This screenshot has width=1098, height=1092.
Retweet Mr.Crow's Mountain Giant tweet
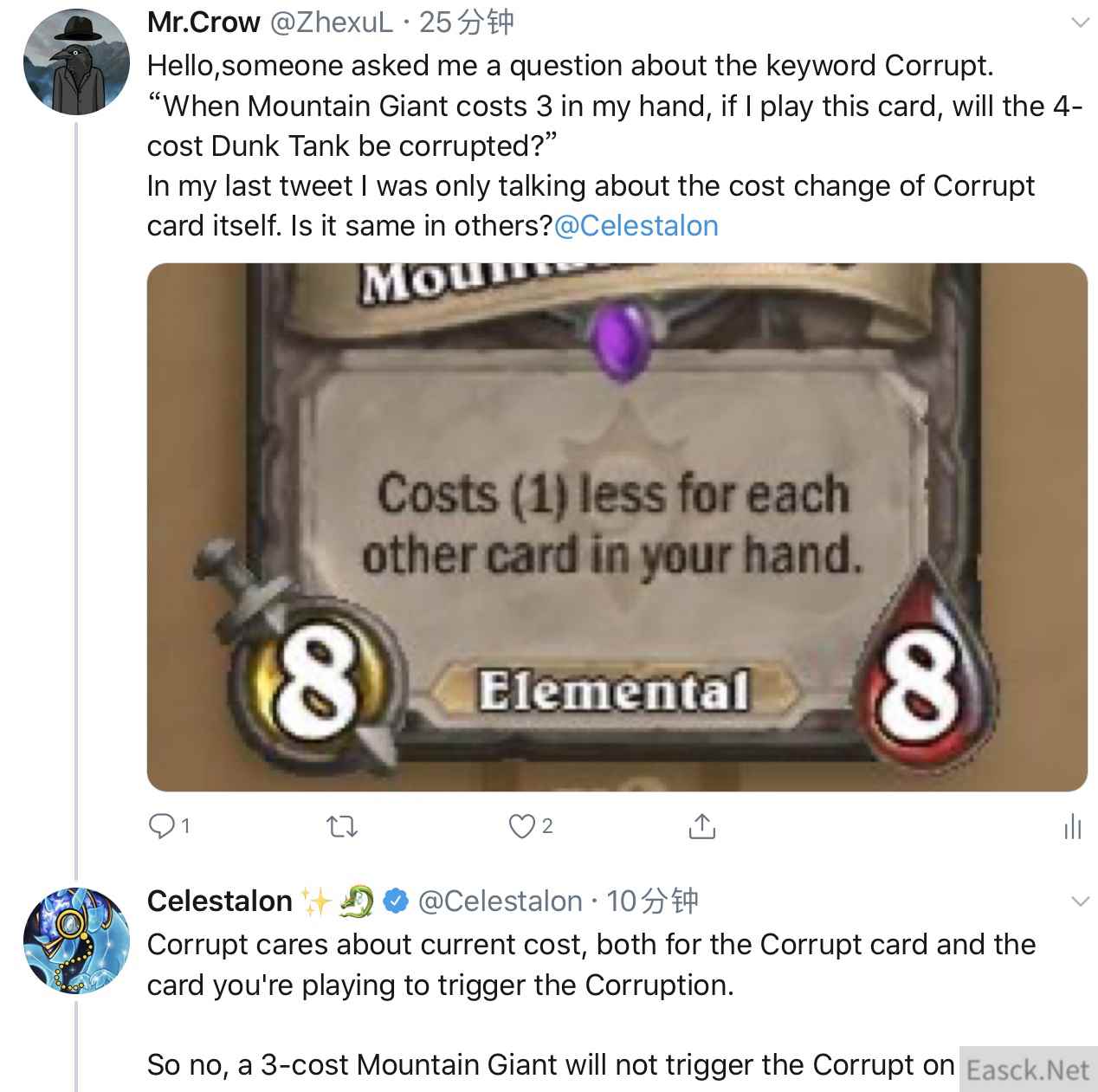coord(344,828)
